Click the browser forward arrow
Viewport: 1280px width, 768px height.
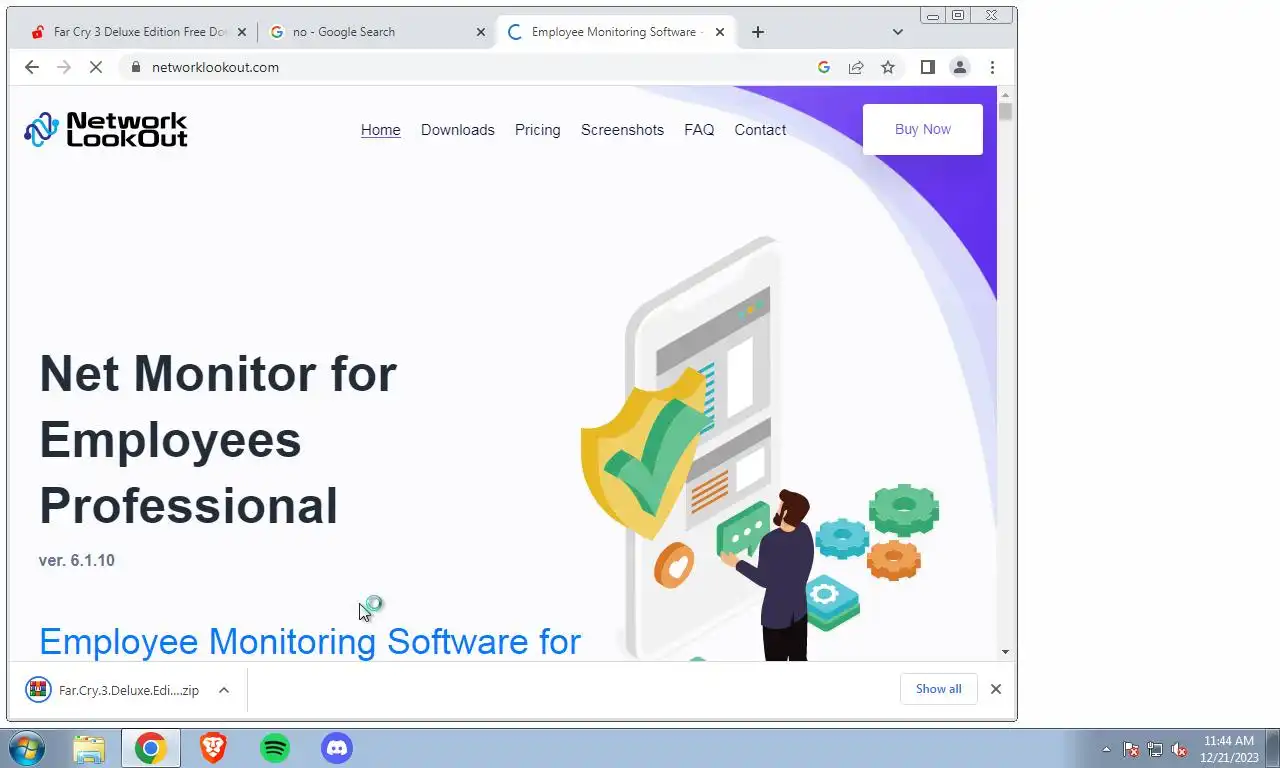[64, 67]
